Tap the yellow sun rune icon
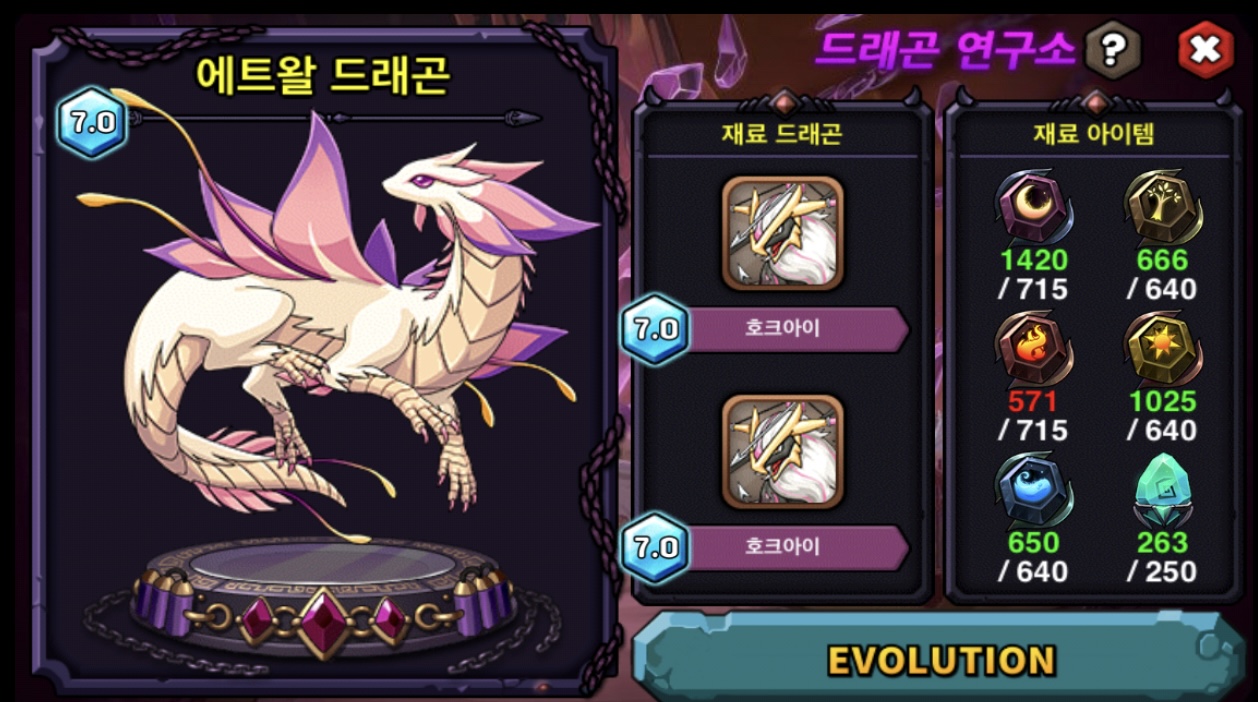The height and width of the screenshot is (702, 1258). click(x=1162, y=349)
